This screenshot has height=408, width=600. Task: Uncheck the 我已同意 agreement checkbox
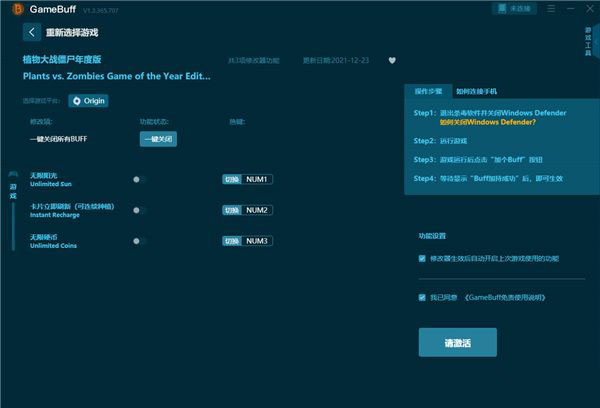tap(422, 297)
